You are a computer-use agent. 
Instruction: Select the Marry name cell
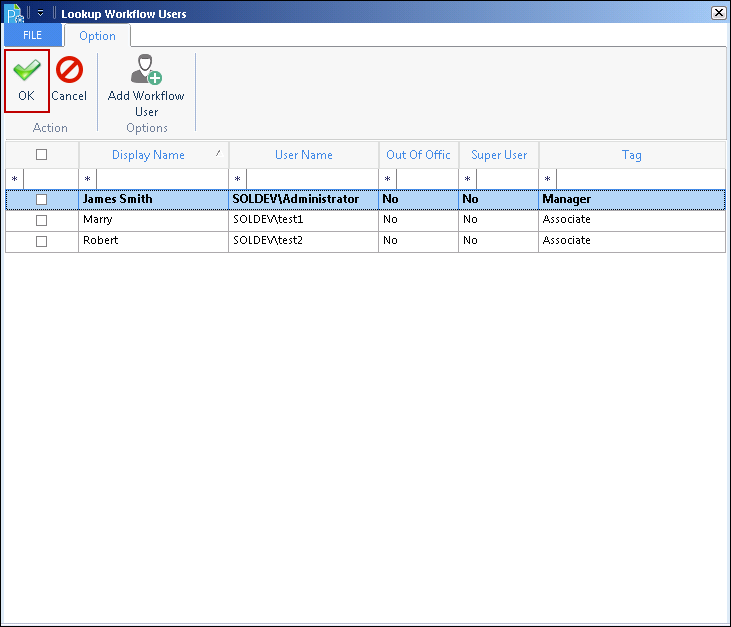153,220
